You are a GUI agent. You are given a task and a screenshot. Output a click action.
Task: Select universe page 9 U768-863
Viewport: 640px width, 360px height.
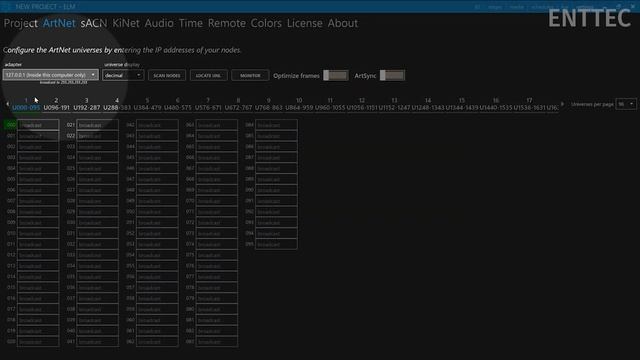tap(269, 104)
